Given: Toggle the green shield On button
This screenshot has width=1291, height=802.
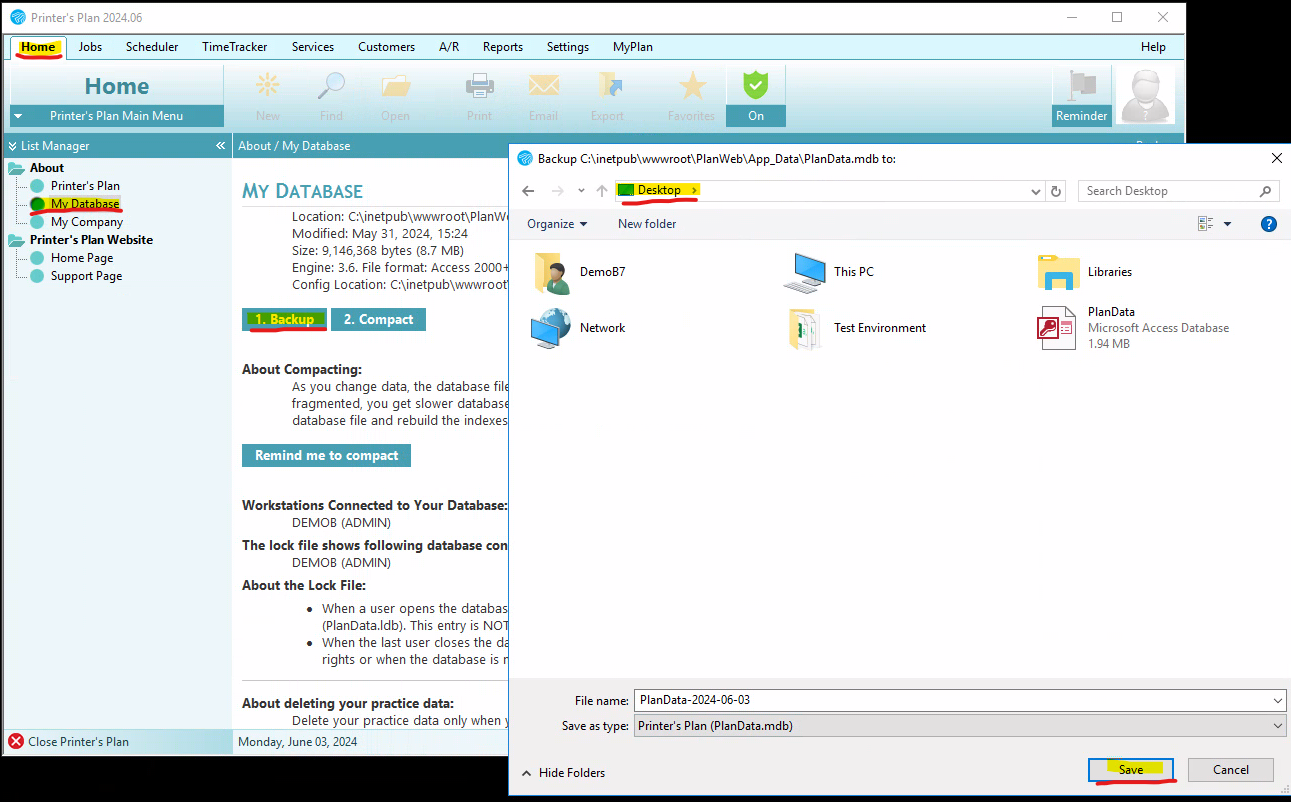Looking at the screenshot, I should click(756, 96).
